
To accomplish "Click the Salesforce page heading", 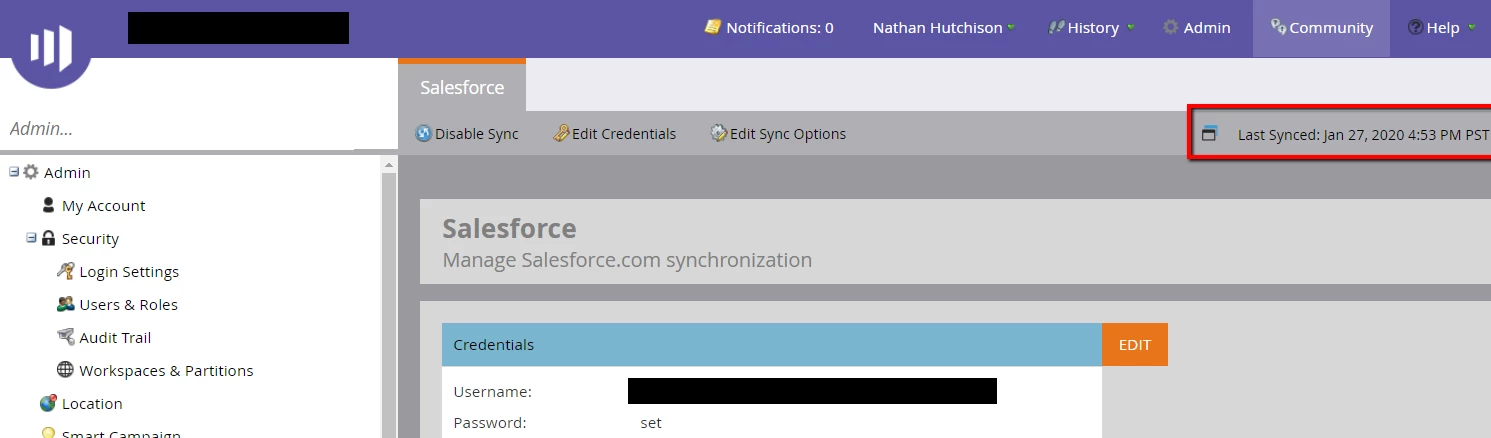I will [509, 228].
